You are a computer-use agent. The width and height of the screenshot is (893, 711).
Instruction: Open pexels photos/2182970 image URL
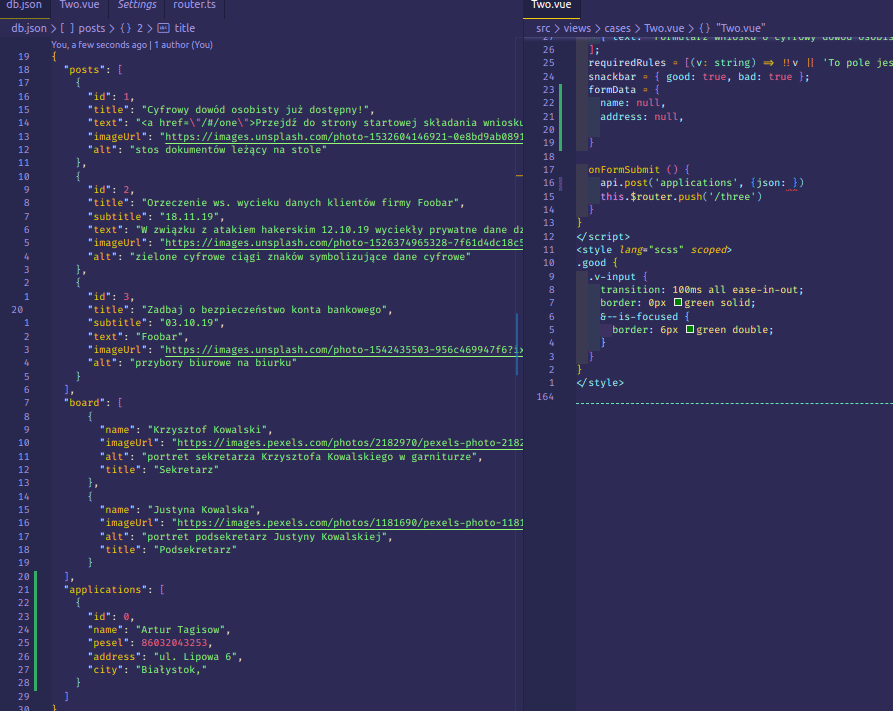click(x=350, y=443)
